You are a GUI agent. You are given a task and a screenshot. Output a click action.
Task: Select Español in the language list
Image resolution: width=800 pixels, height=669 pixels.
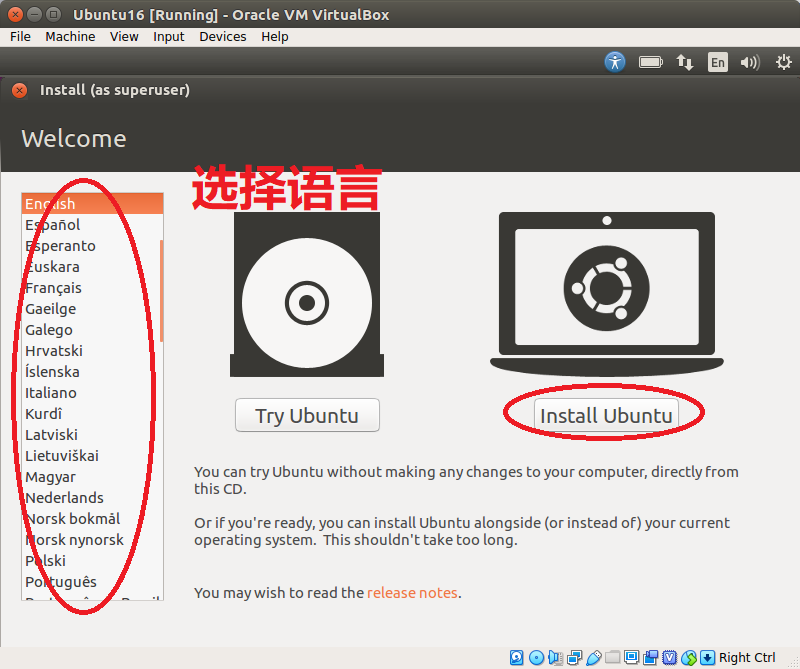coord(91,225)
